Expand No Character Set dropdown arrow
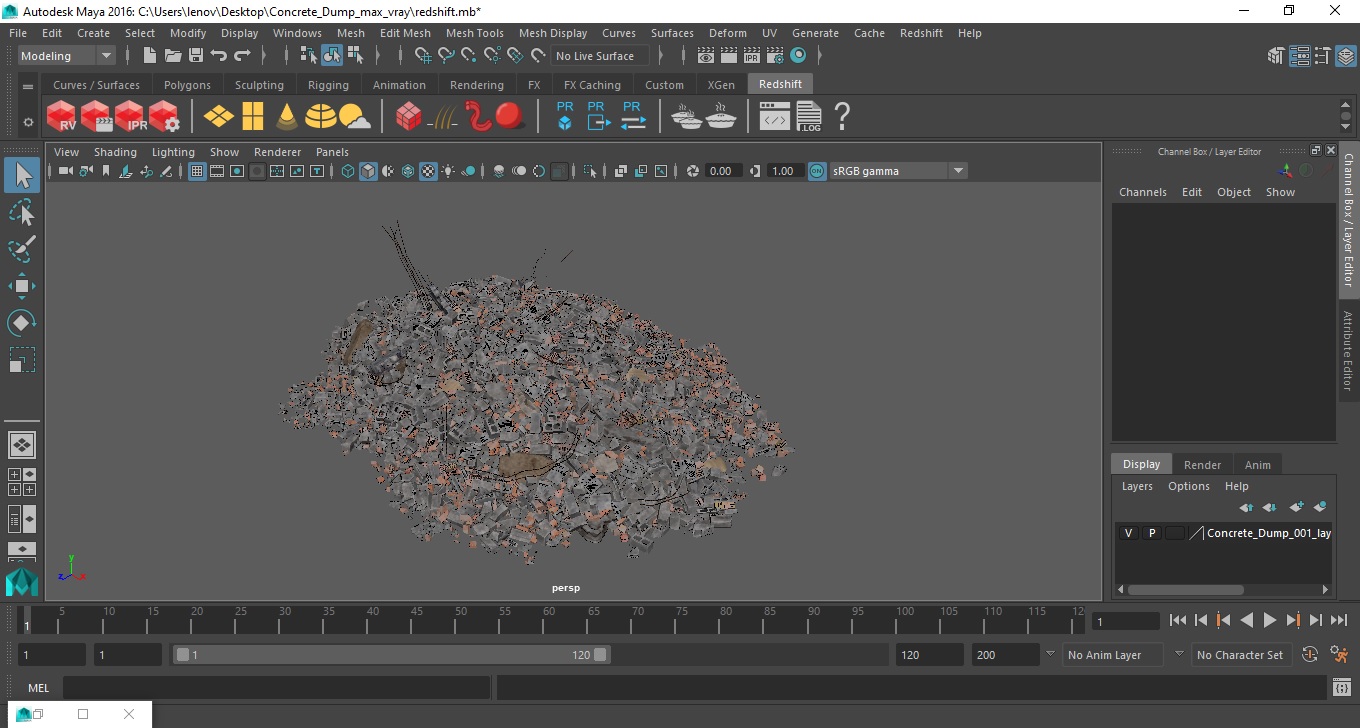This screenshot has width=1360, height=728. tap(1179, 654)
